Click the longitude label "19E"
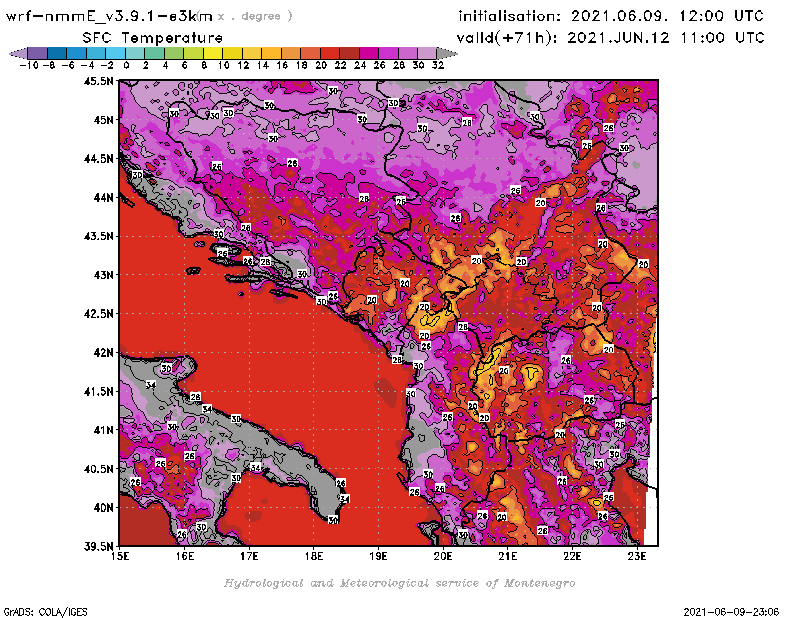The height and width of the screenshot is (618, 800). (x=379, y=556)
